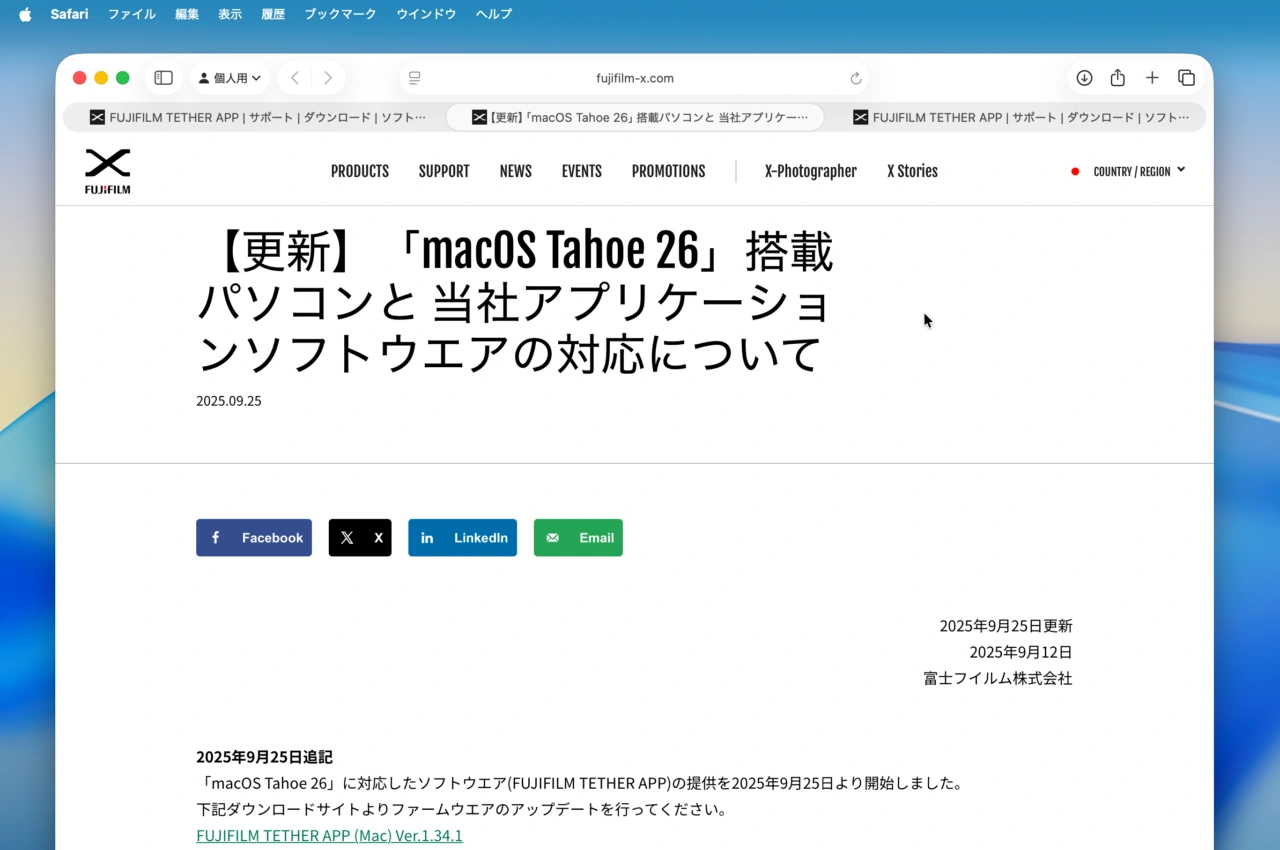The image size is (1280, 850).
Task: Show tab overview with the tabs icon
Action: click(1186, 77)
